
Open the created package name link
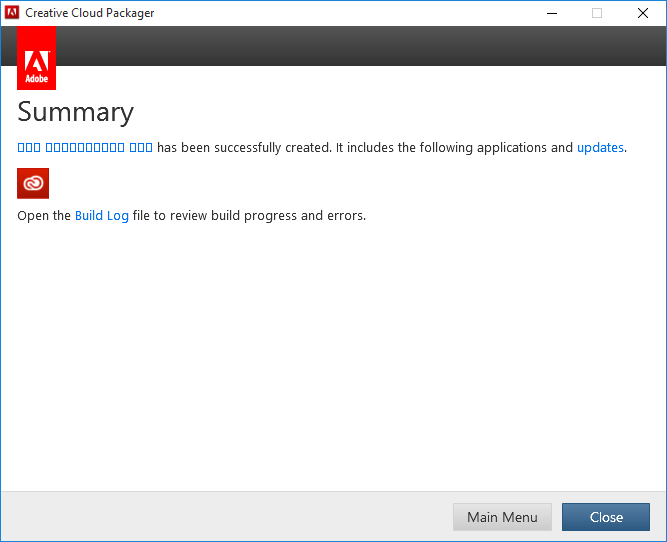tap(85, 148)
